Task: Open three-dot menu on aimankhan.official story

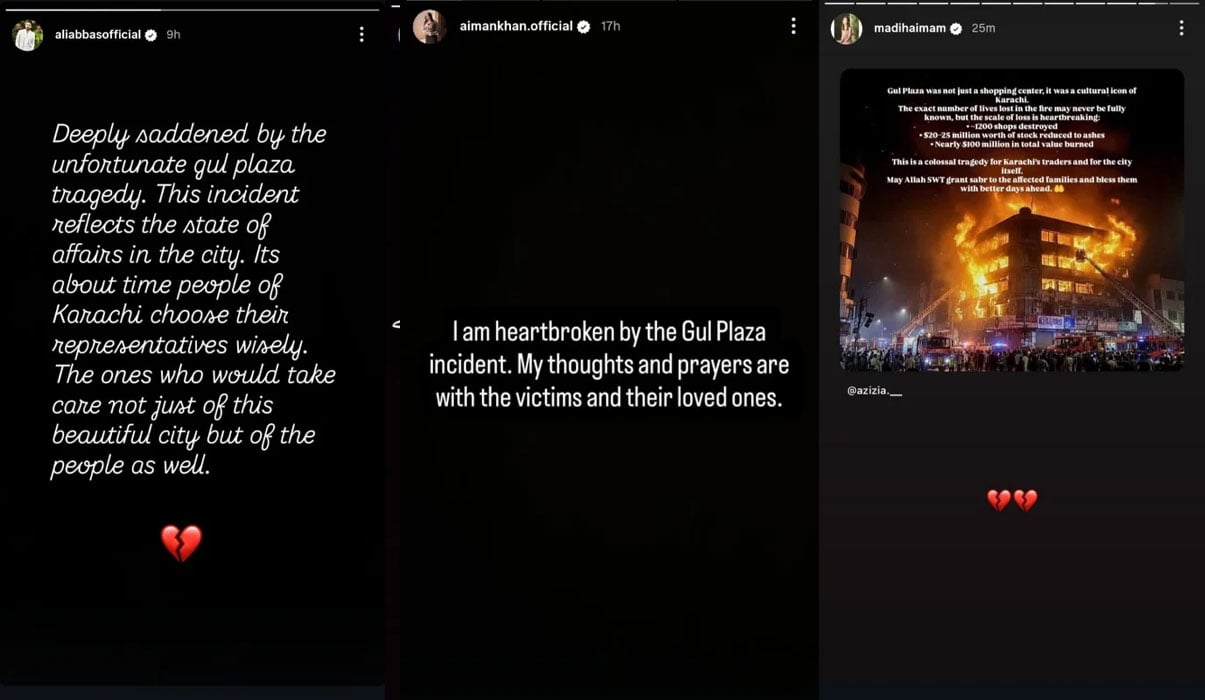Action: point(793,26)
